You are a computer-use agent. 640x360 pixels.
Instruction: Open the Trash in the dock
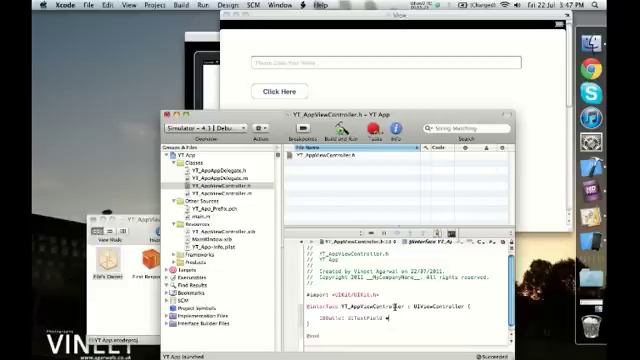tap(591, 327)
